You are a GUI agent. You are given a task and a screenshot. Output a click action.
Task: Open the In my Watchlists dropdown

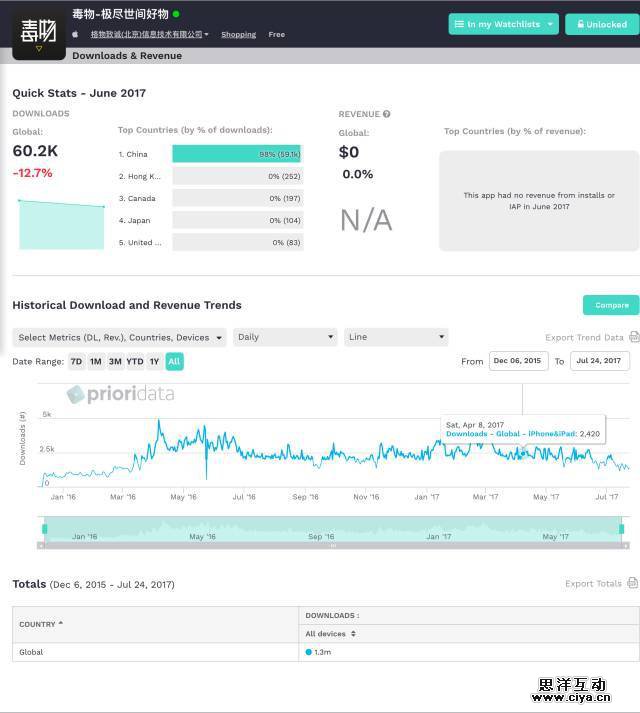pyautogui.click(x=503, y=24)
